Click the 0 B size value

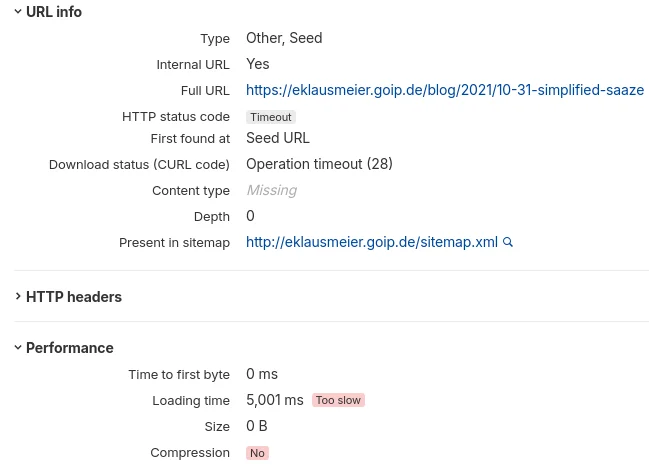pos(257,426)
